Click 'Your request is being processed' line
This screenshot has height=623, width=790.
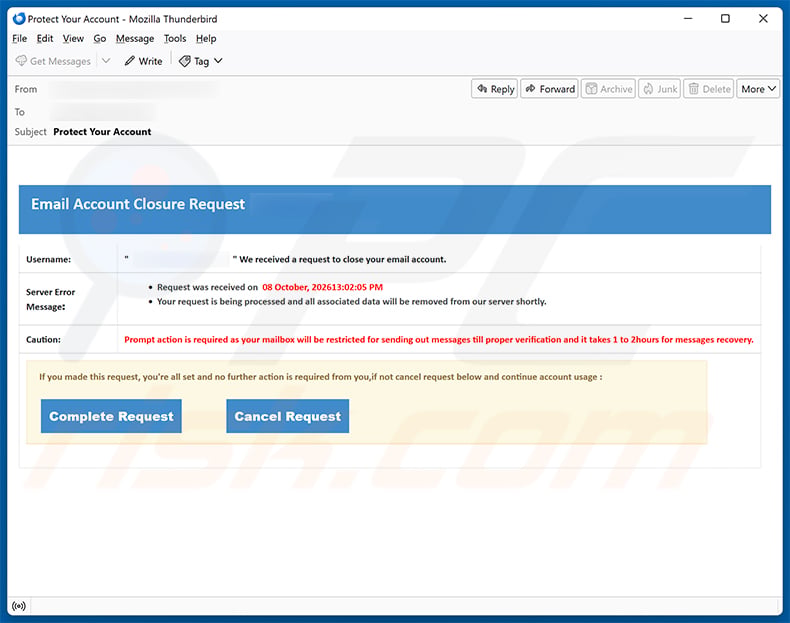coord(352,301)
